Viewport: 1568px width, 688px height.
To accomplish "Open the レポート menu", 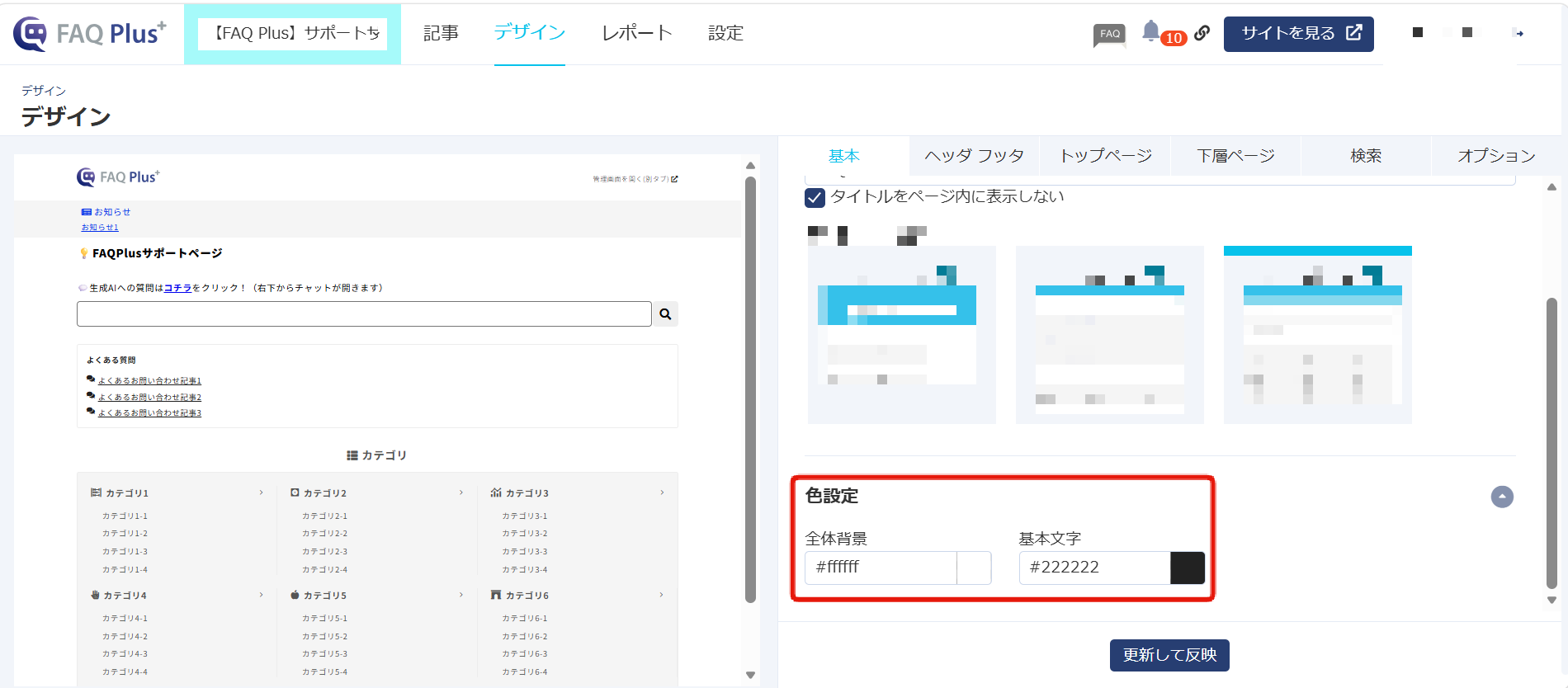I will click(637, 33).
